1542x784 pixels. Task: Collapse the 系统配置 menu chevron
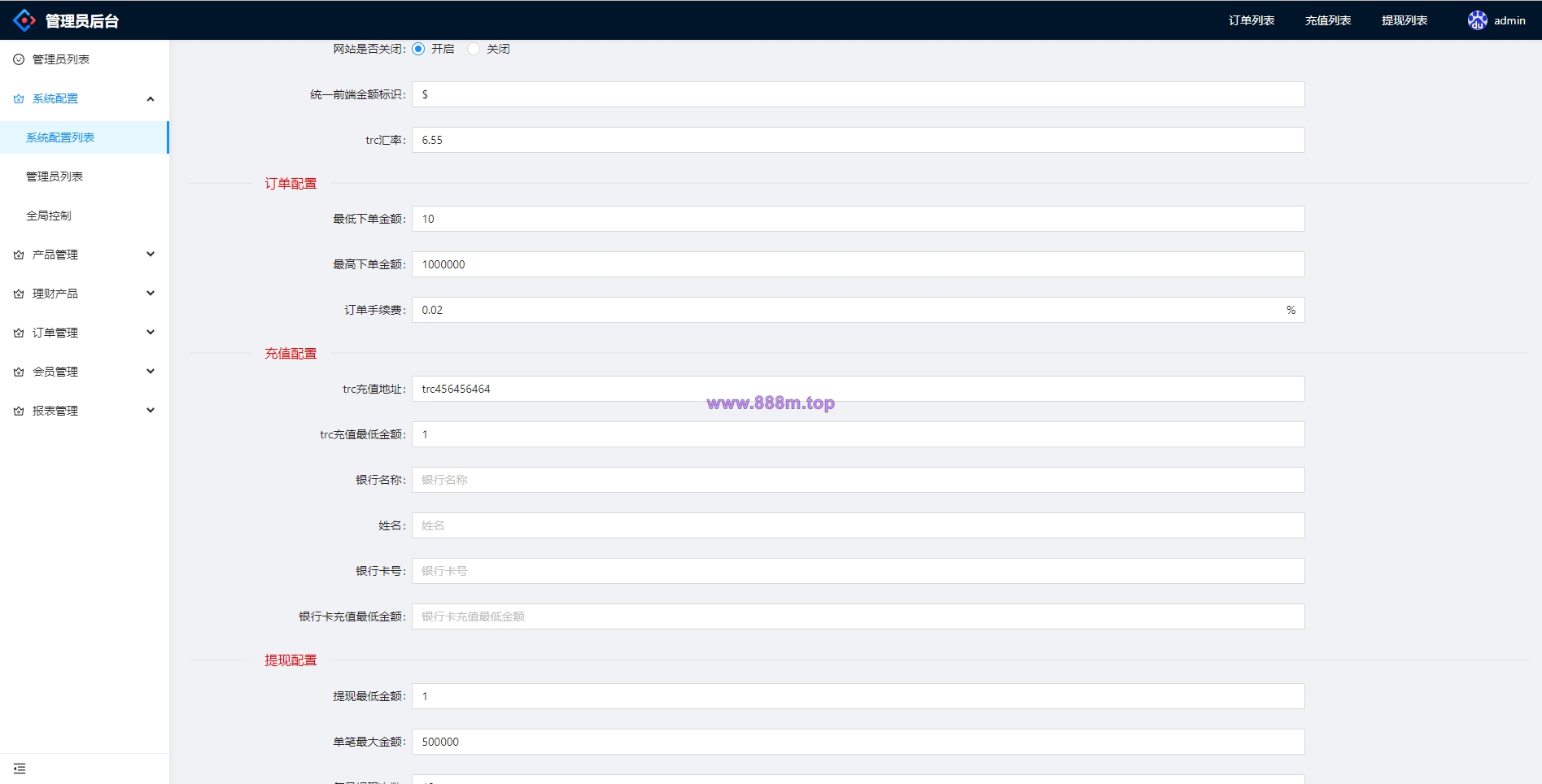(x=151, y=98)
